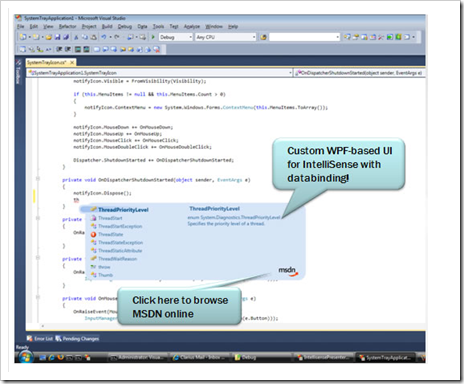Open the Analyze menu
The width and height of the screenshot is (464, 384).
pyautogui.click(x=192, y=26)
